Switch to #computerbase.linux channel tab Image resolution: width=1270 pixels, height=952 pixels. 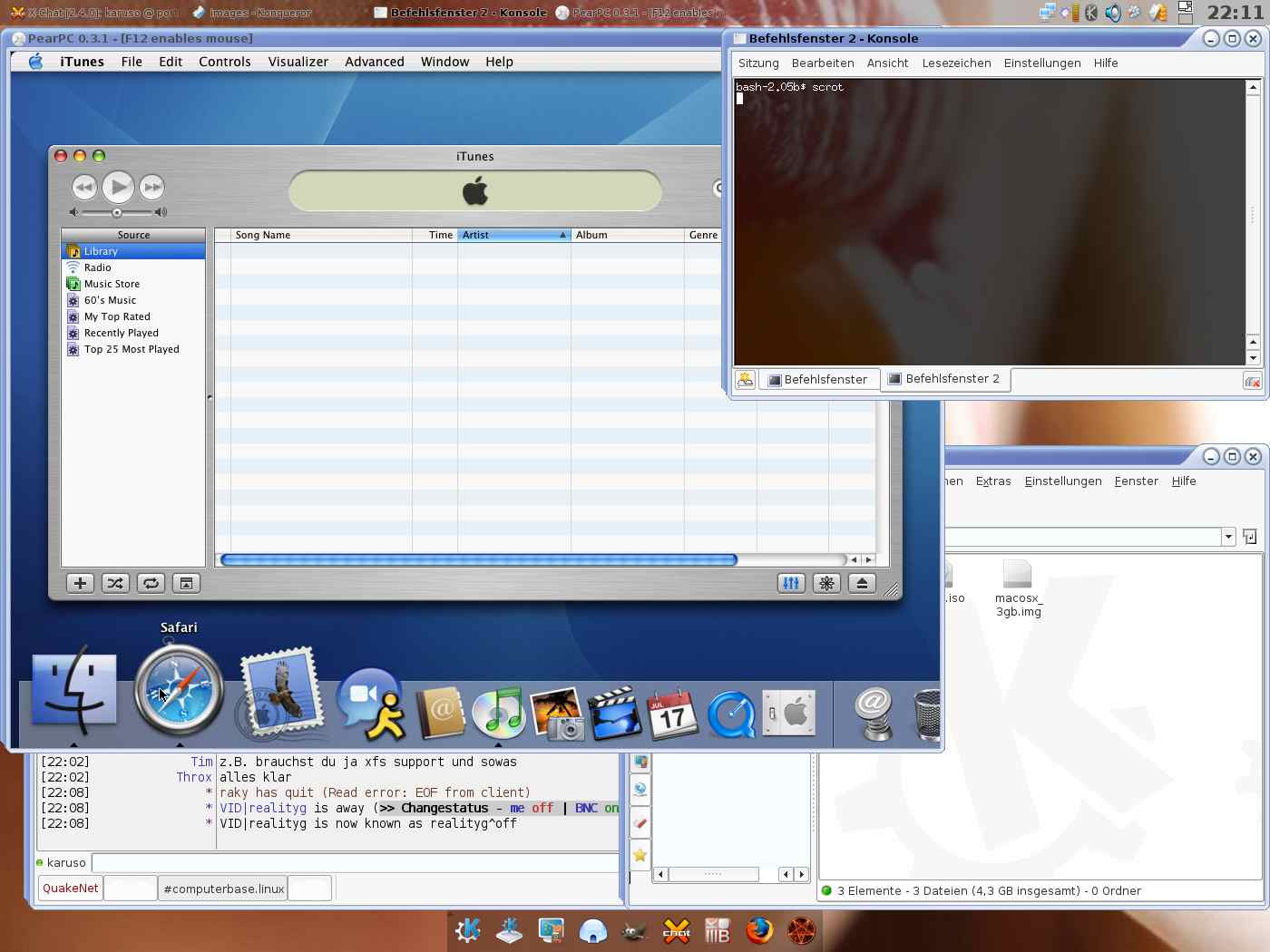pyautogui.click(x=223, y=889)
